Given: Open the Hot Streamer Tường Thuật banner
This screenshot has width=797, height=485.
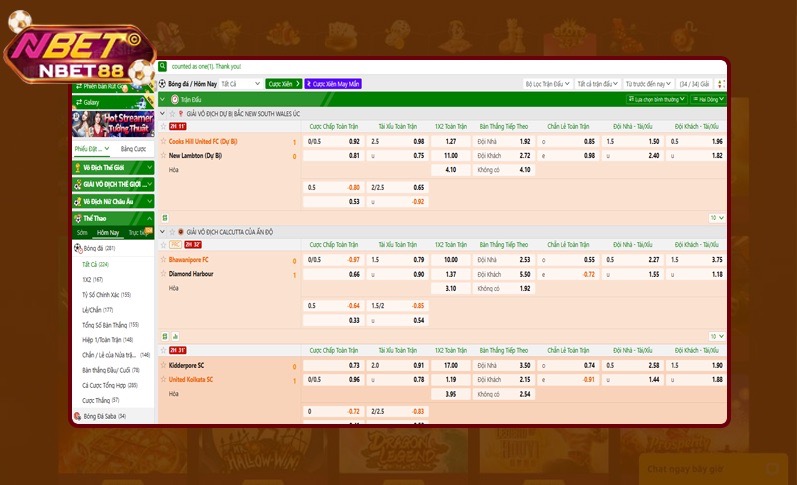Looking at the screenshot, I should coord(113,123).
